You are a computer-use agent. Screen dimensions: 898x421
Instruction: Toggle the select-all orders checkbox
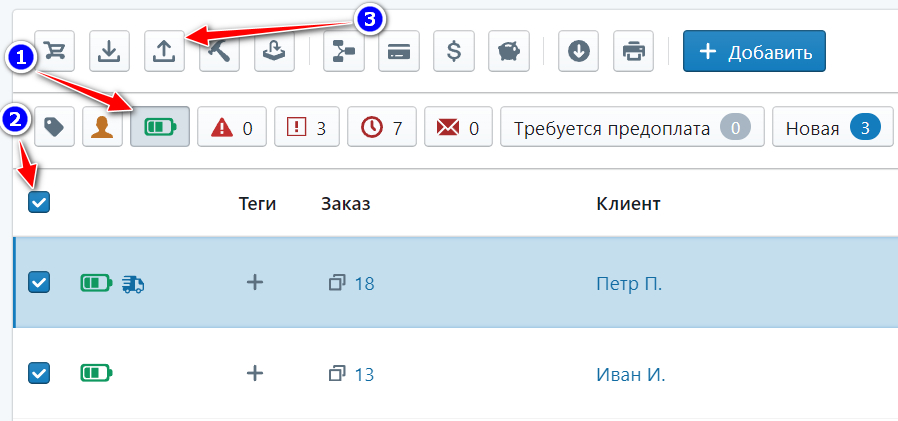tap(39, 203)
